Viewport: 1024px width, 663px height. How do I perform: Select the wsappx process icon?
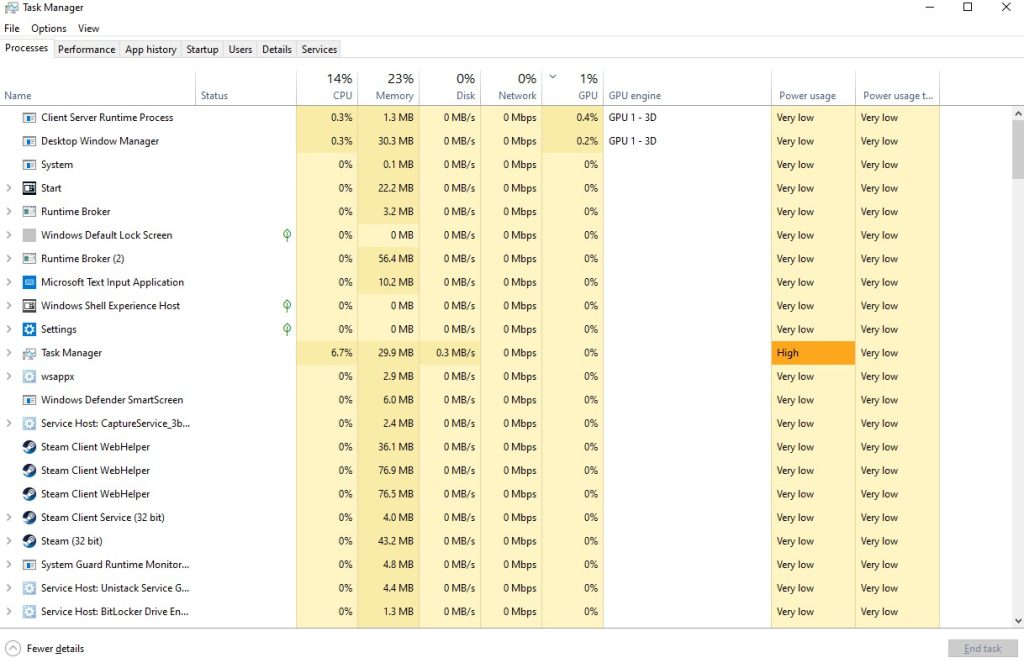(29, 376)
